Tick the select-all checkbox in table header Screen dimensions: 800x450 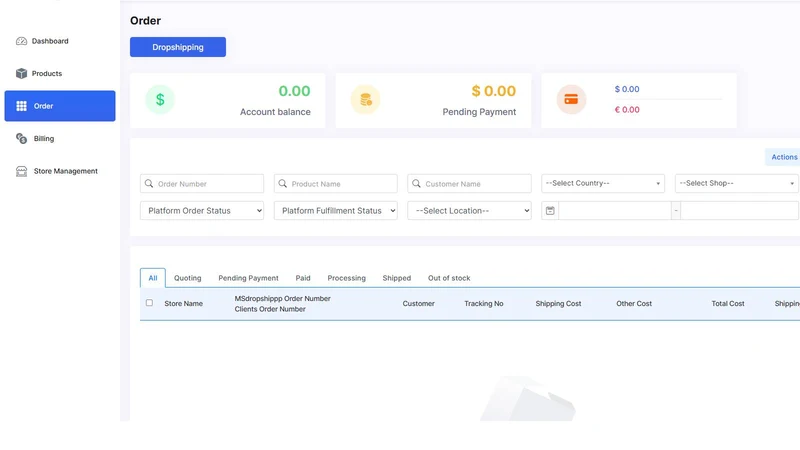149,303
